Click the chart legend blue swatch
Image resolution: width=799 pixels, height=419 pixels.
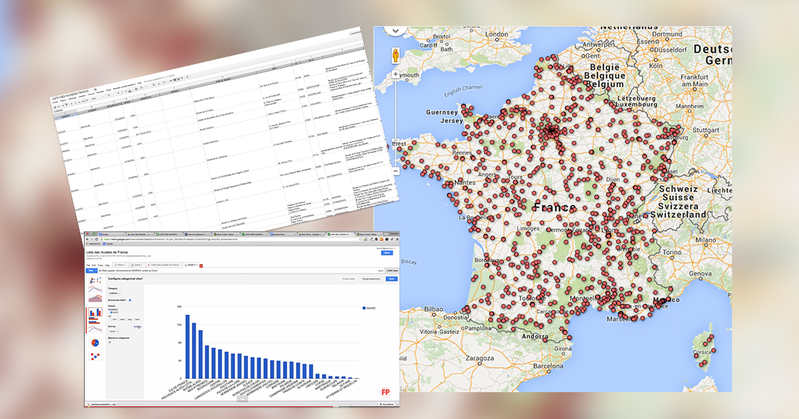pos(364,308)
